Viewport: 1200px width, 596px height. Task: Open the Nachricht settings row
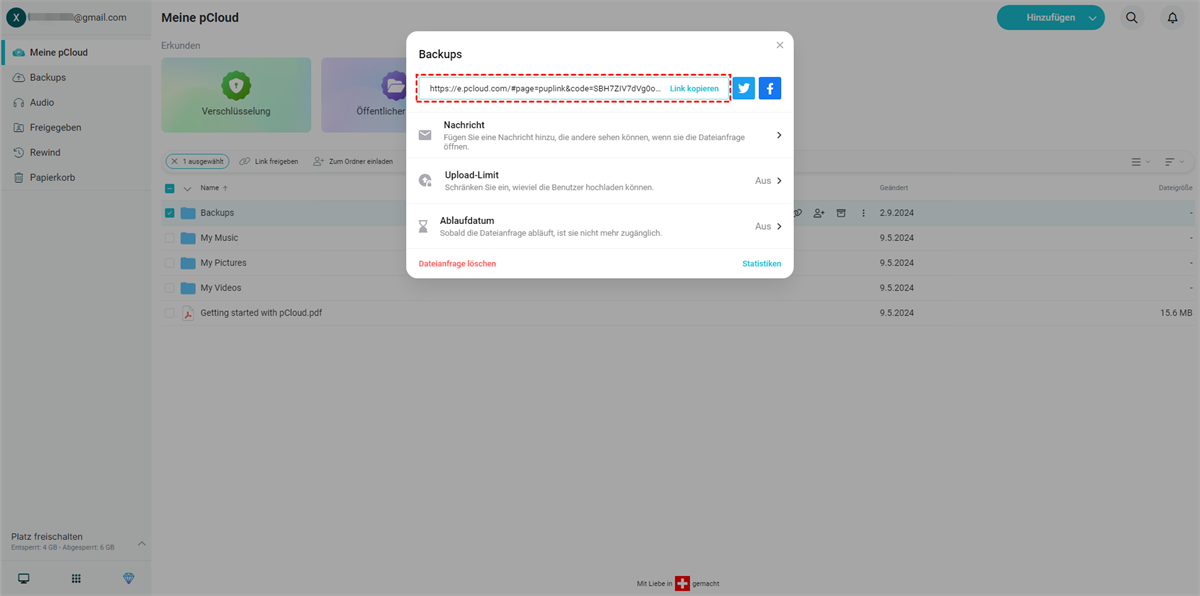600,135
